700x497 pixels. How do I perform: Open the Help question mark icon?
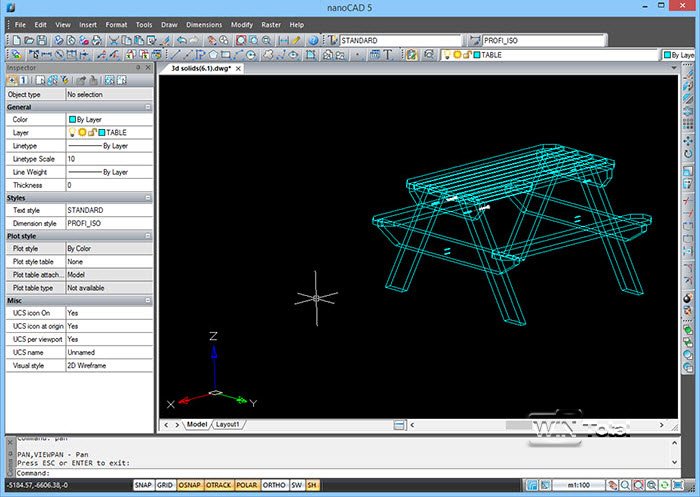[313, 40]
